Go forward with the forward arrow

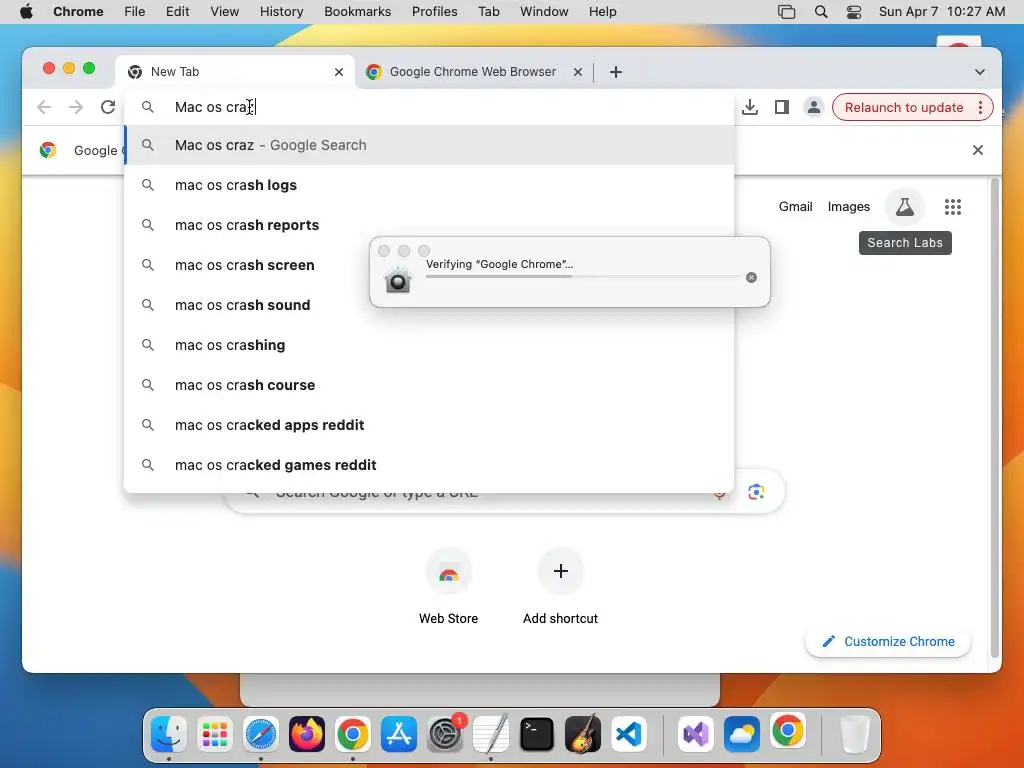pos(76,107)
